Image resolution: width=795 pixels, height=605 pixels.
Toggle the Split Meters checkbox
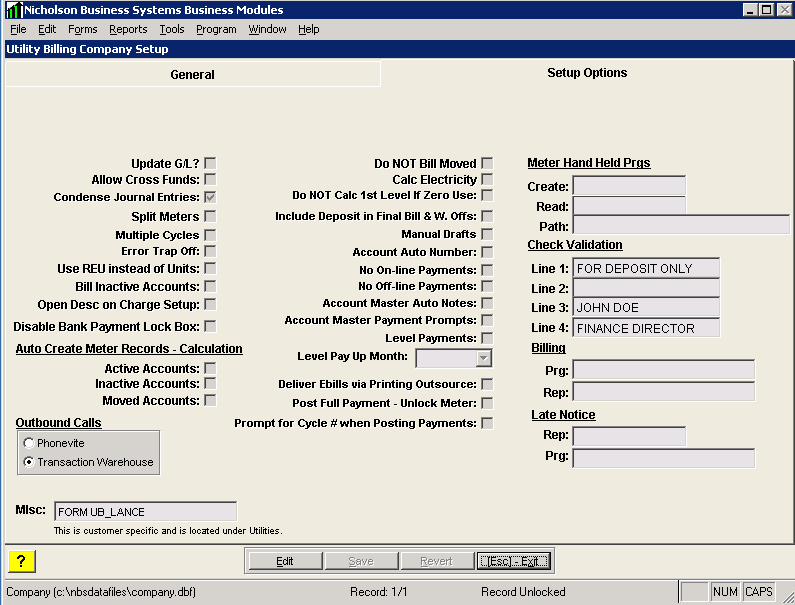[x=210, y=216]
